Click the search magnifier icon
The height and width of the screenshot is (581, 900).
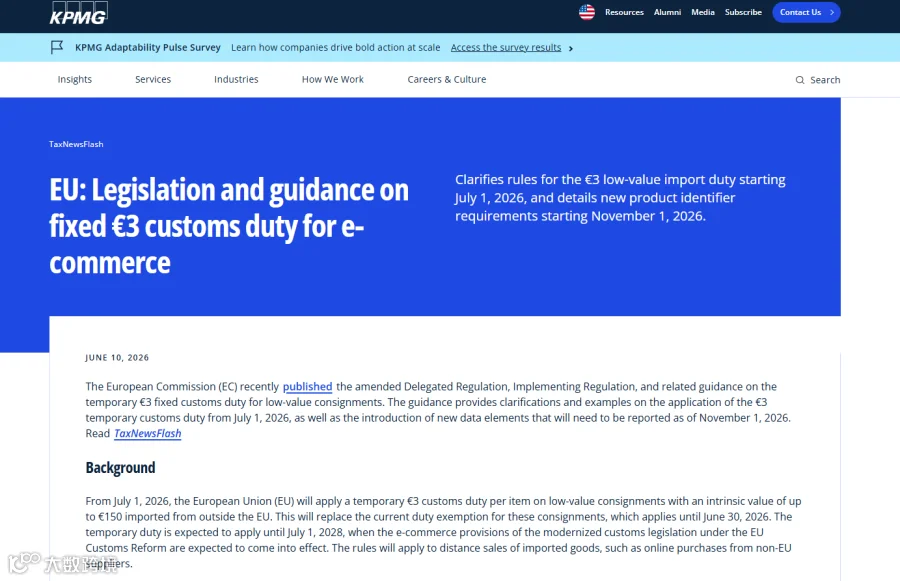coord(800,80)
